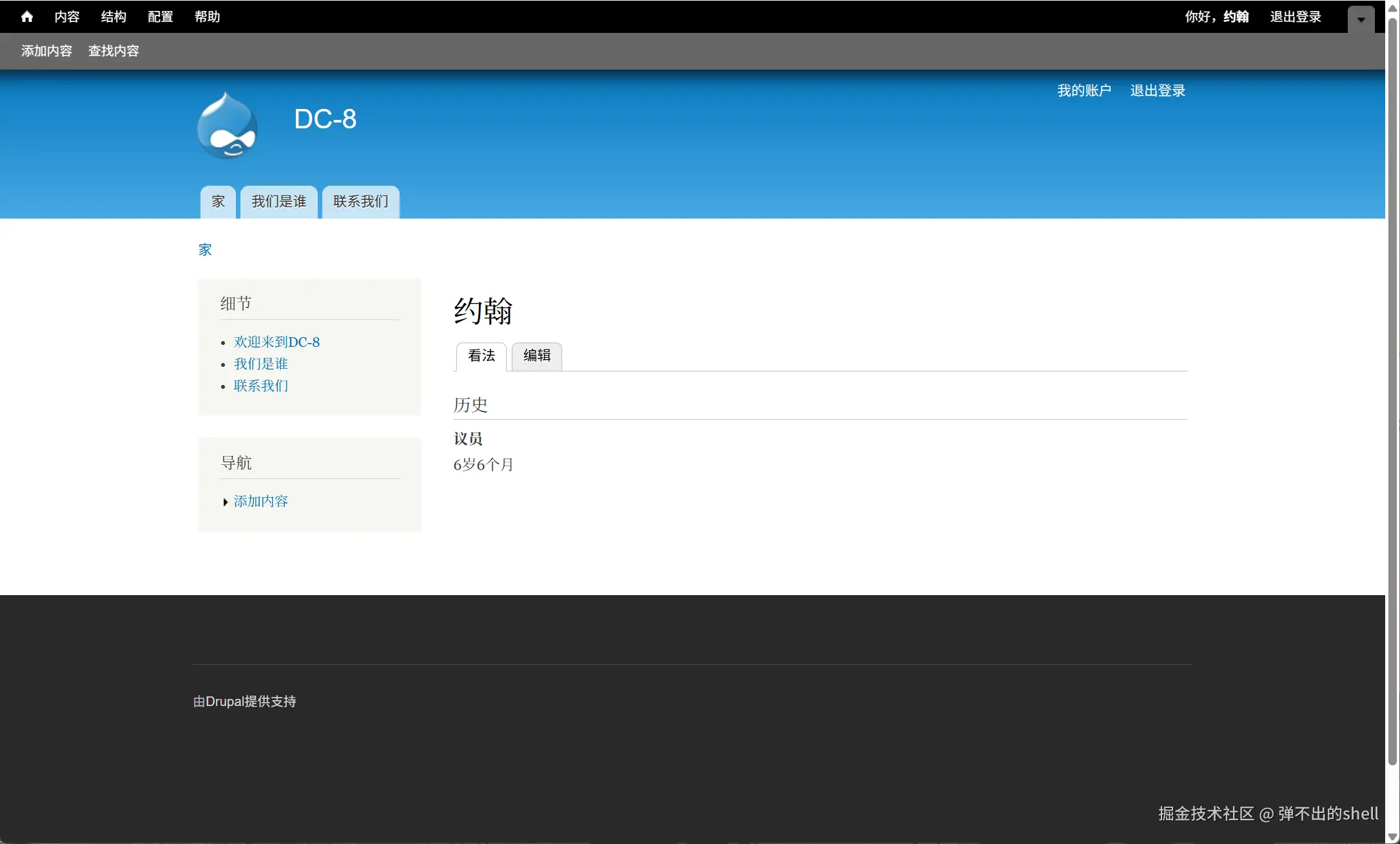Click the DC-8 site title
The width and height of the screenshot is (1400, 844).
click(325, 119)
